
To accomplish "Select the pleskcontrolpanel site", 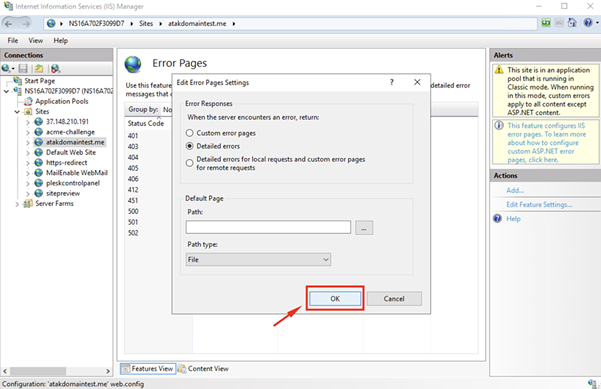I will 73,183.
